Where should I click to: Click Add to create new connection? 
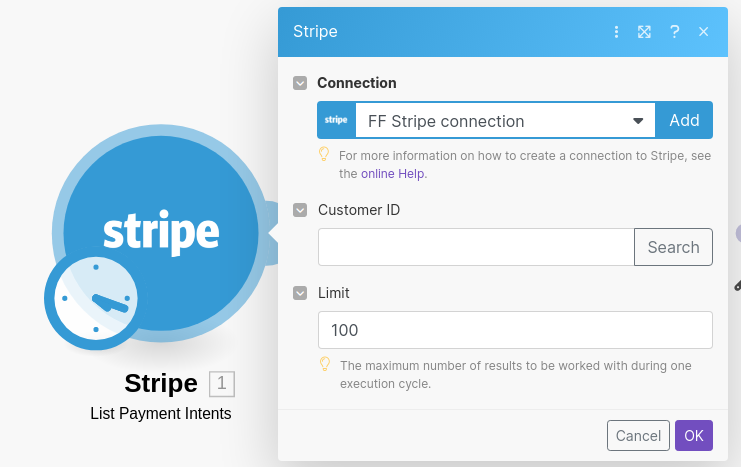pyautogui.click(x=684, y=120)
